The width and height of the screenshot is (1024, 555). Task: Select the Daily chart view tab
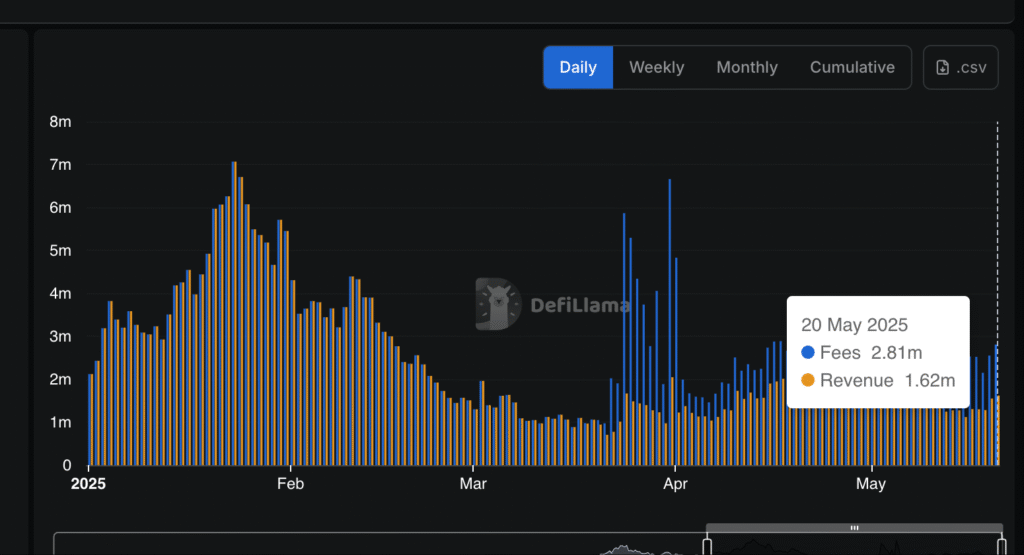[x=578, y=67]
